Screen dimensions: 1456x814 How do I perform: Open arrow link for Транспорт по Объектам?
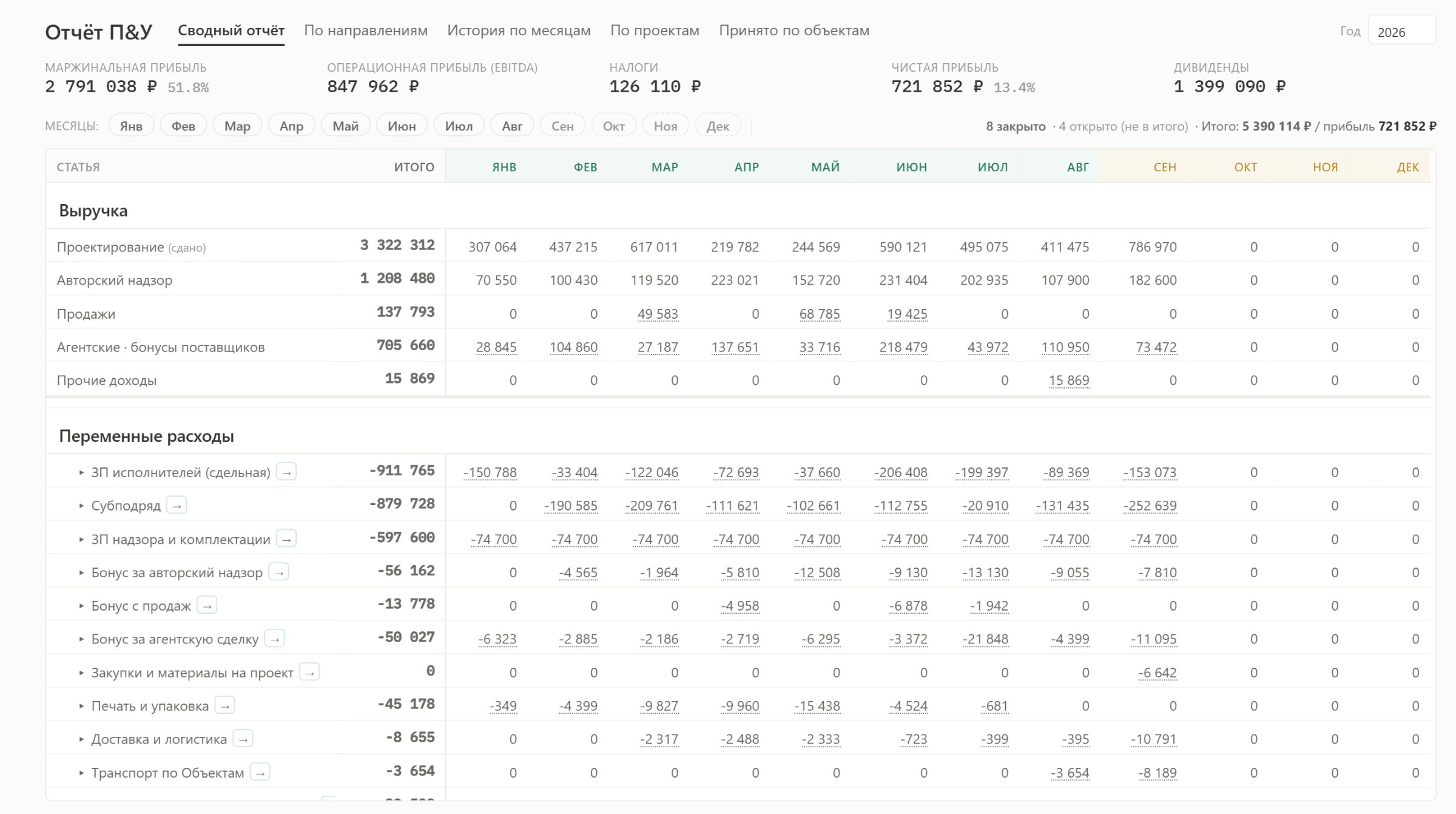pos(260,773)
